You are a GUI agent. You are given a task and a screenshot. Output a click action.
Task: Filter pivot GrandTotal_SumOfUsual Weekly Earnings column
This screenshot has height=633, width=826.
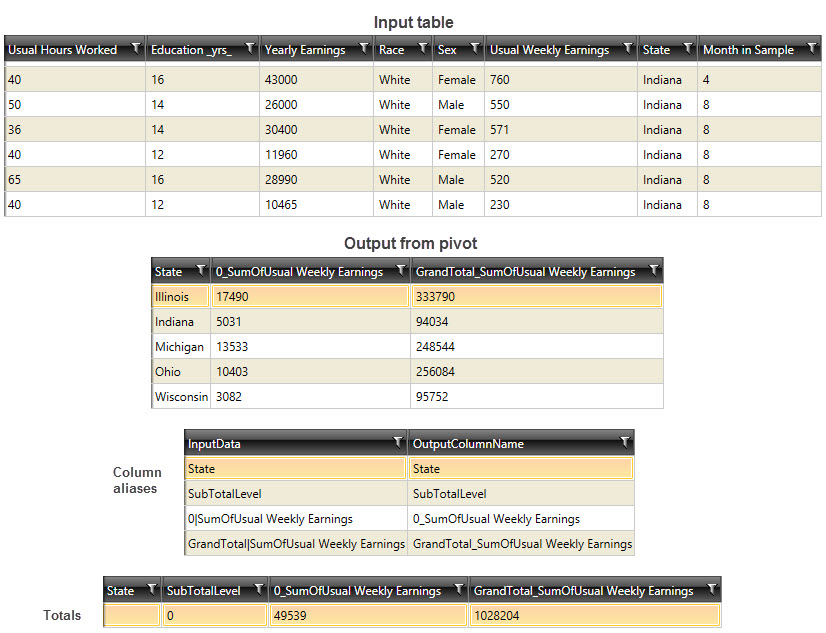click(x=654, y=271)
